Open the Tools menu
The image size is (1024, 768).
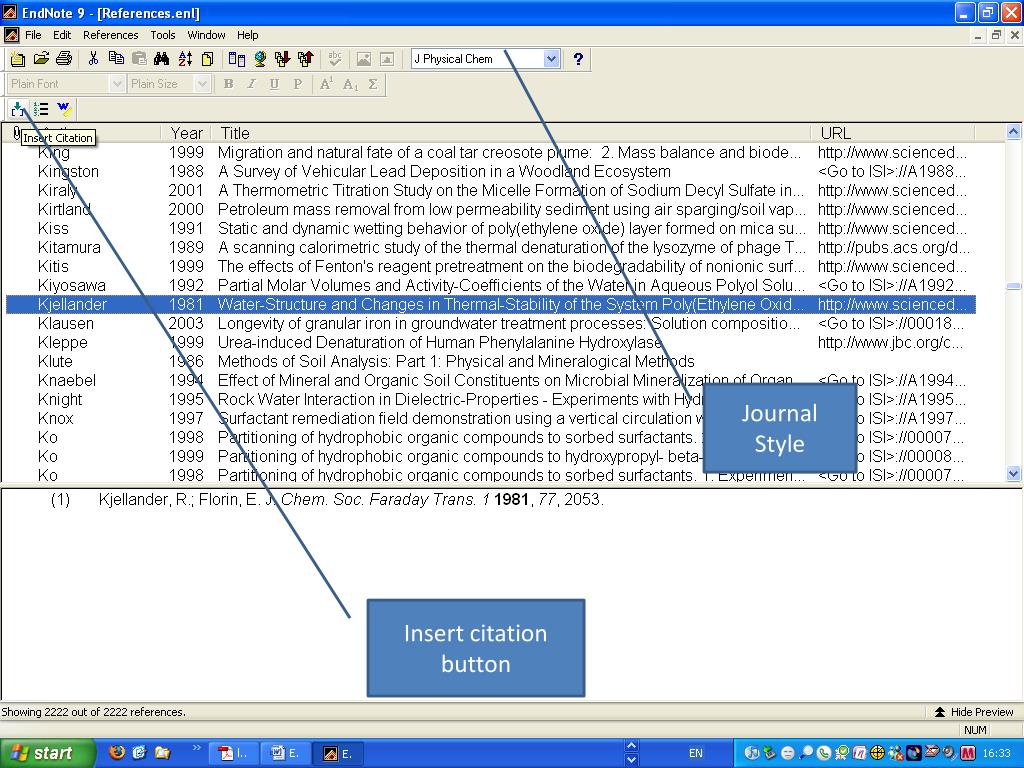[x=163, y=35]
